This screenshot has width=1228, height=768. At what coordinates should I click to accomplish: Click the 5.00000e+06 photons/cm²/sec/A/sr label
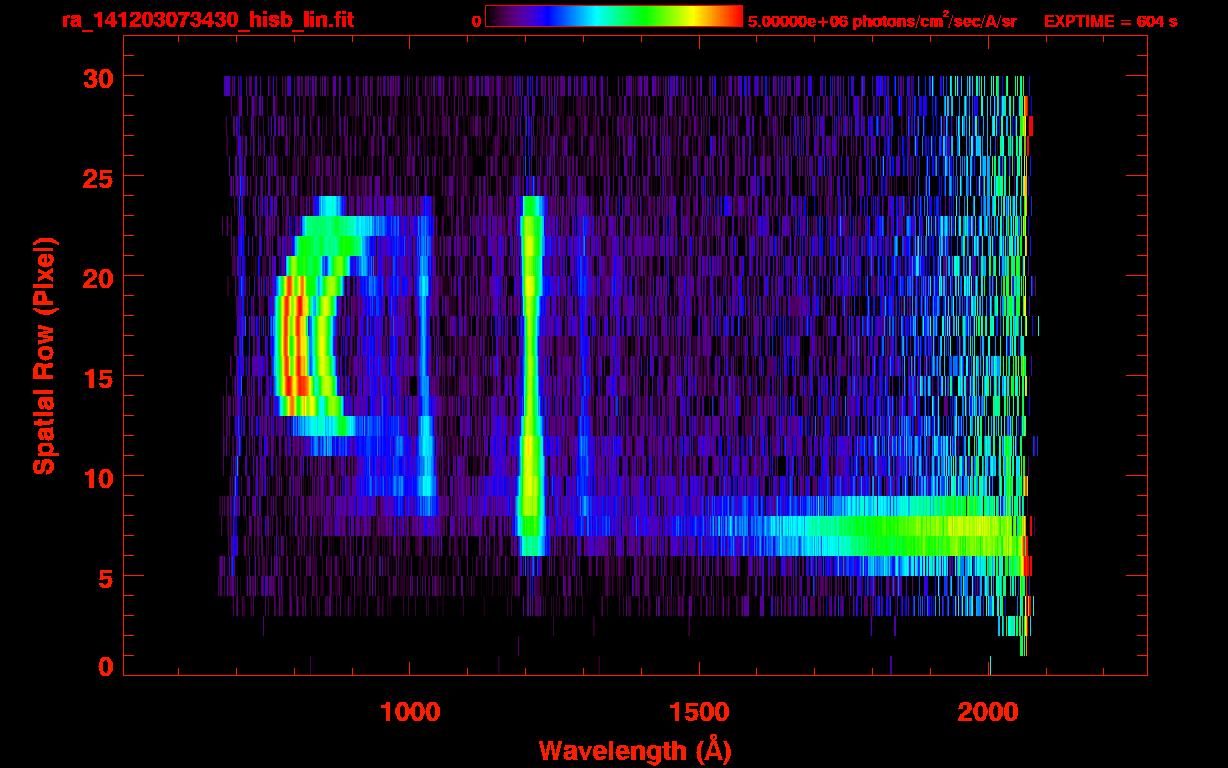(x=882, y=20)
